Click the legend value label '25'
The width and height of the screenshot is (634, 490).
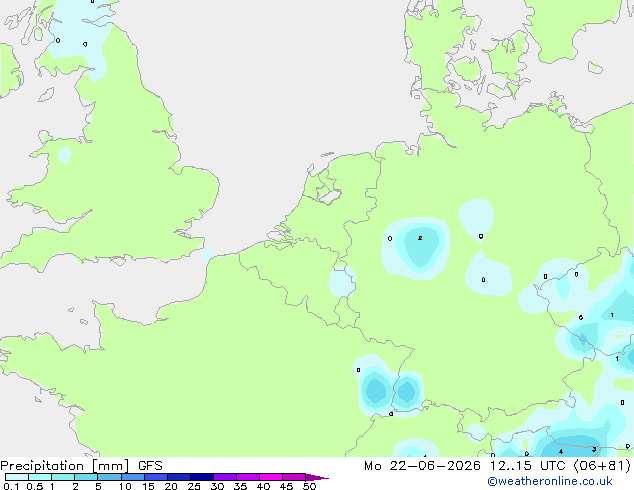(x=194, y=486)
